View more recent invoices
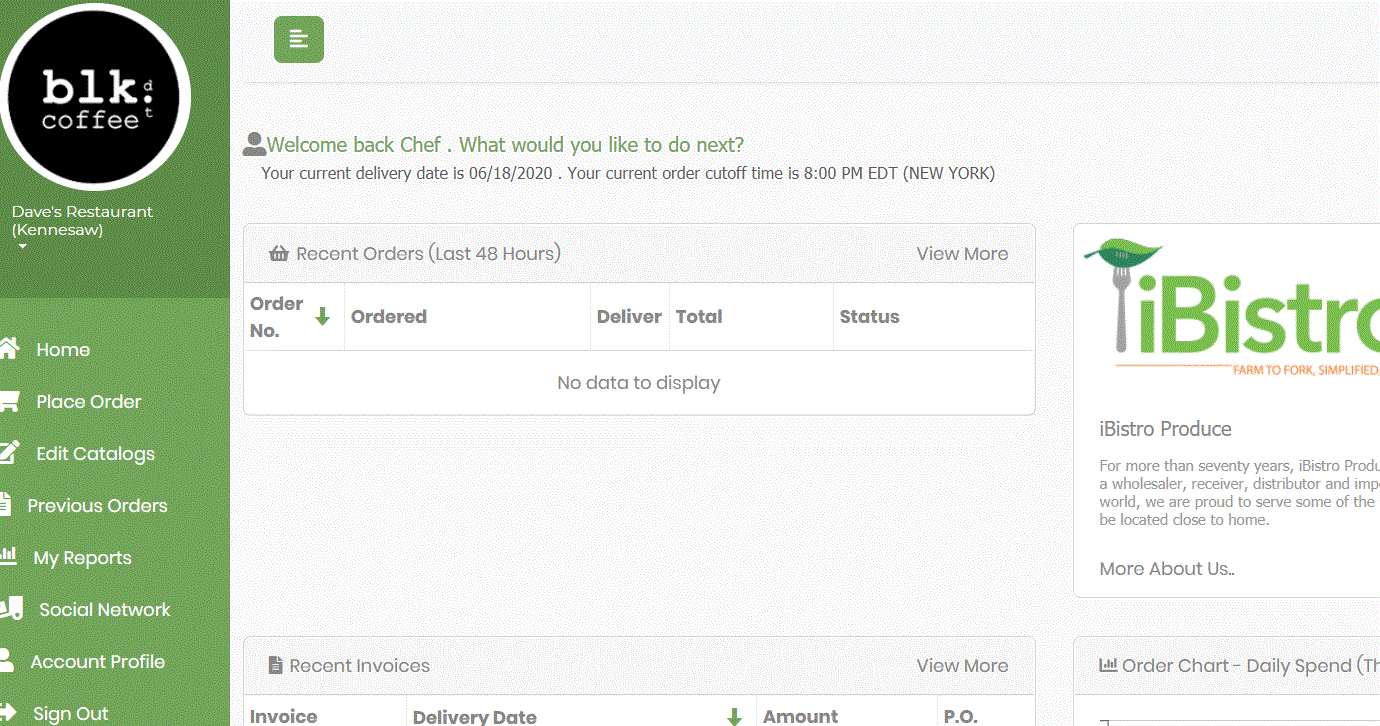This screenshot has width=1380, height=726. (x=962, y=666)
